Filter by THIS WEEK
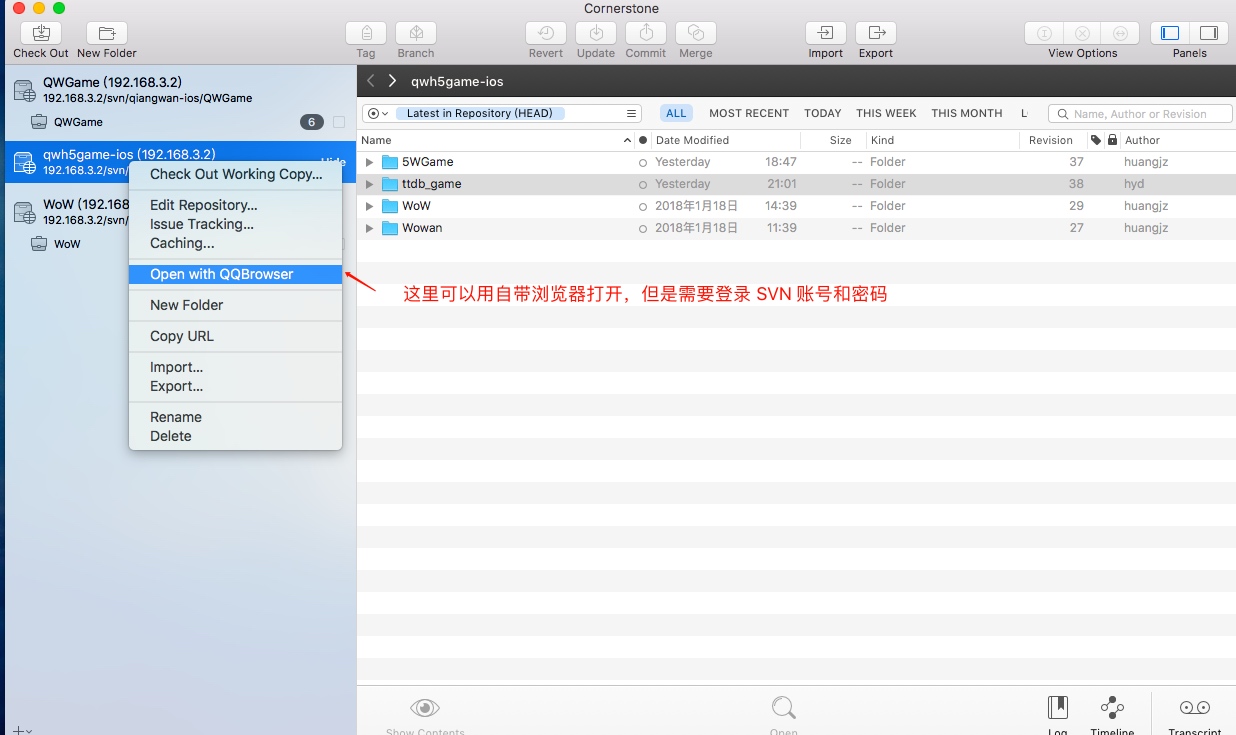The height and width of the screenshot is (735, 1236). tap(886, 113)
